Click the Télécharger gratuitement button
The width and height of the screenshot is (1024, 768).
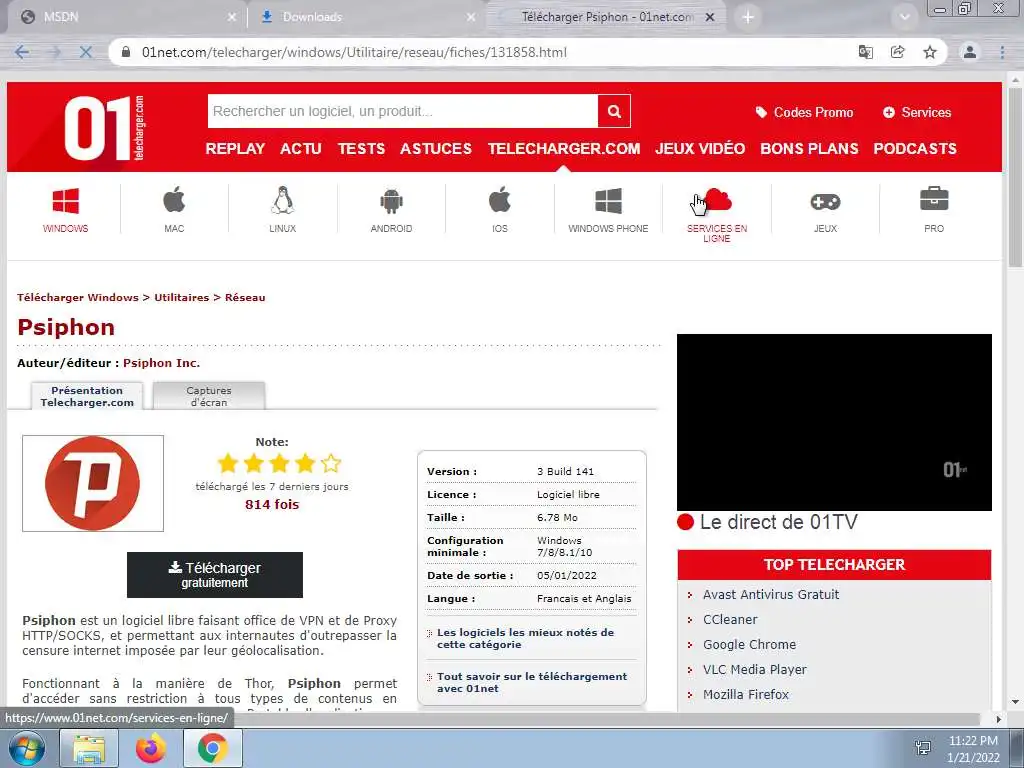[x=215, y=575]
